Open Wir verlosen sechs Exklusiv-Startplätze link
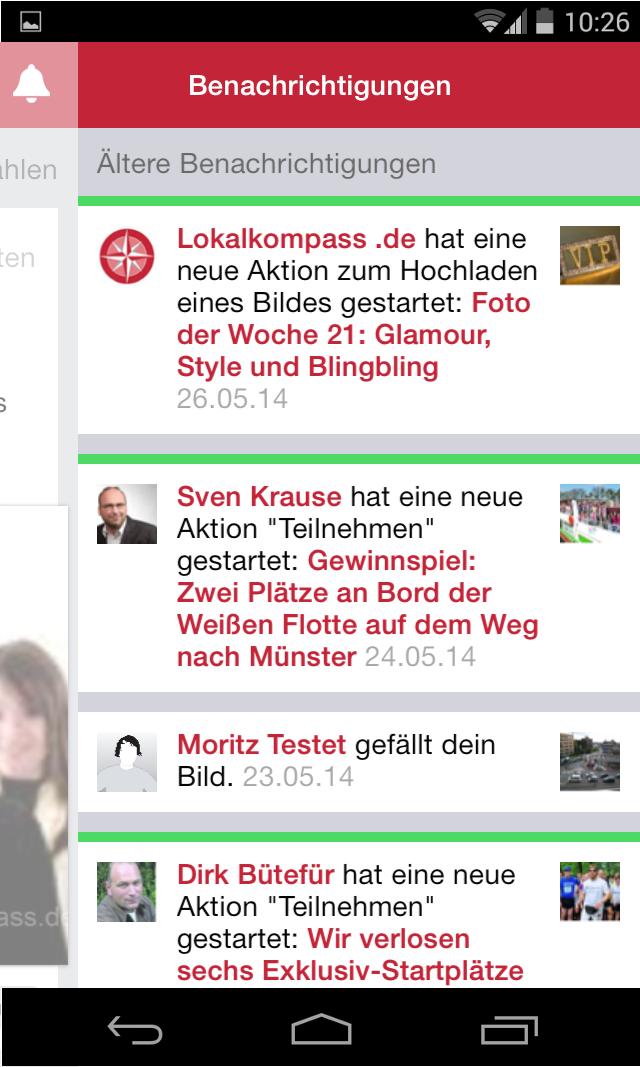The image size is (640, 1067). pos(350,955)
